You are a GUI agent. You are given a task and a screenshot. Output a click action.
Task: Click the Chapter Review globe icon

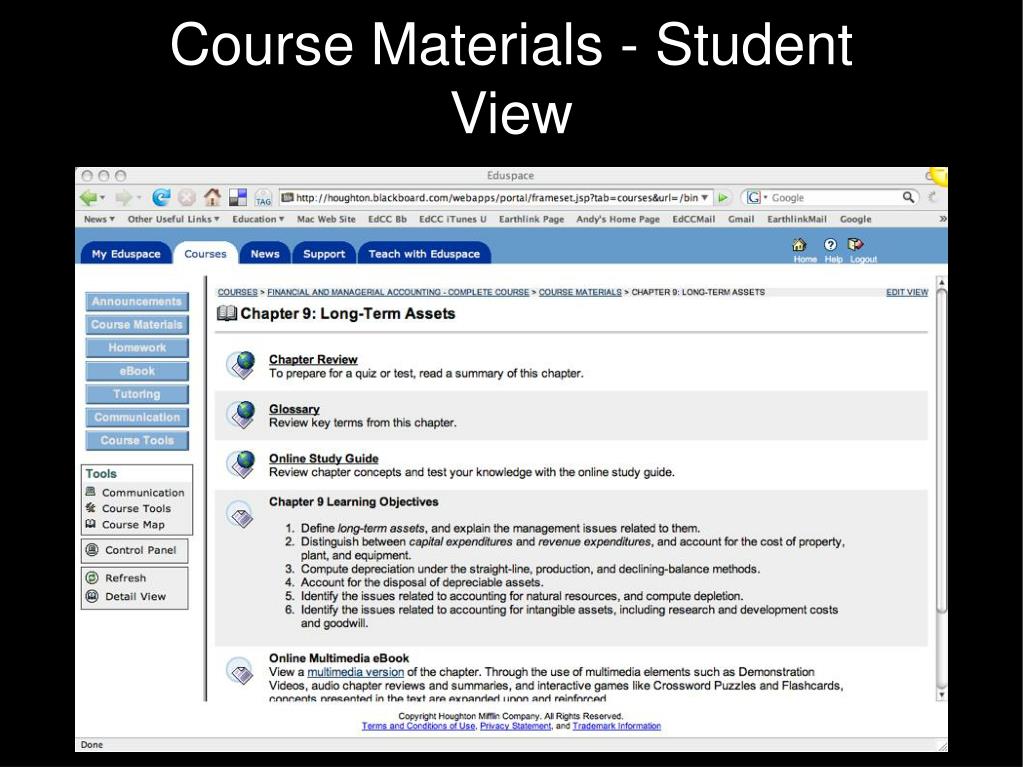[x=241, y=365]
